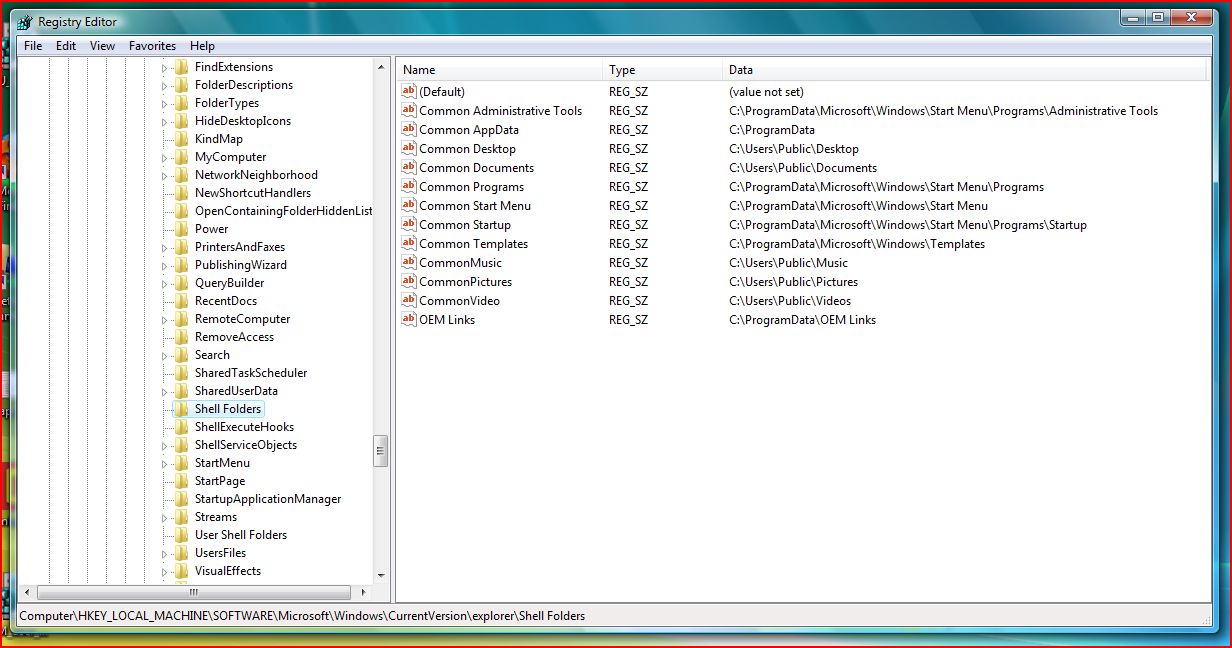Open the Favorites menu
1232x648 pixels.
(152, 46)
